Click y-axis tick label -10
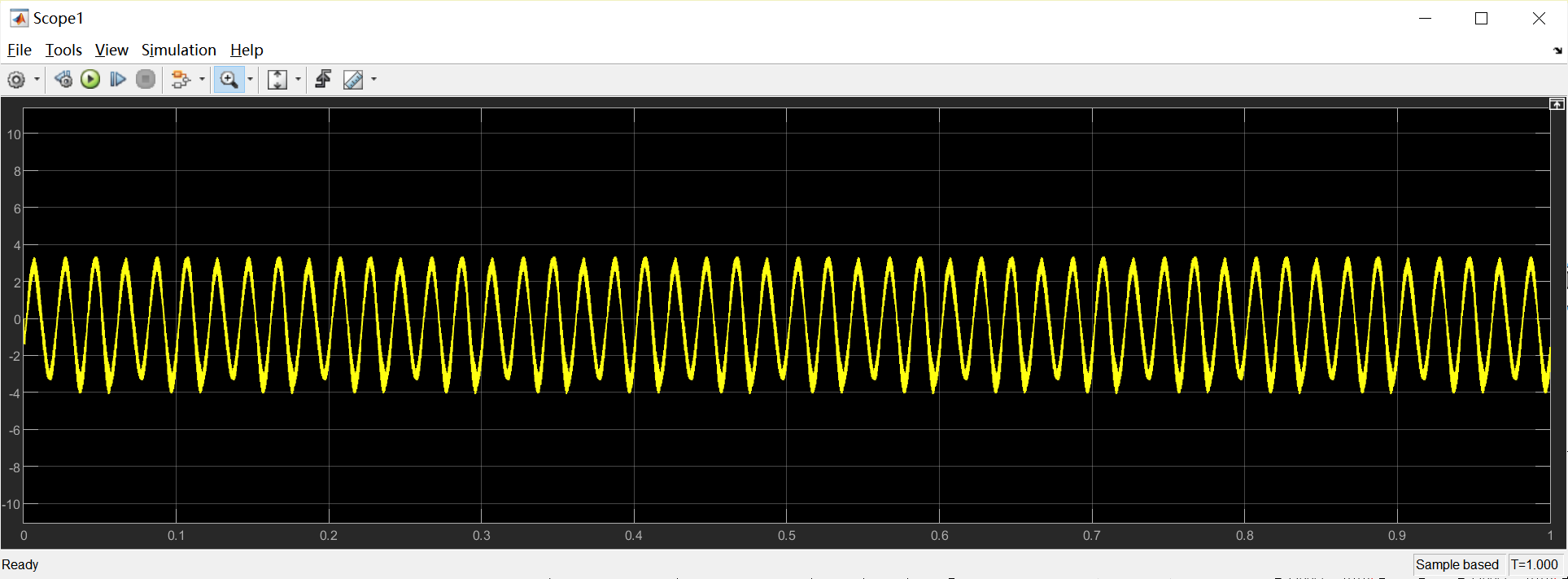 pos(11,504)
